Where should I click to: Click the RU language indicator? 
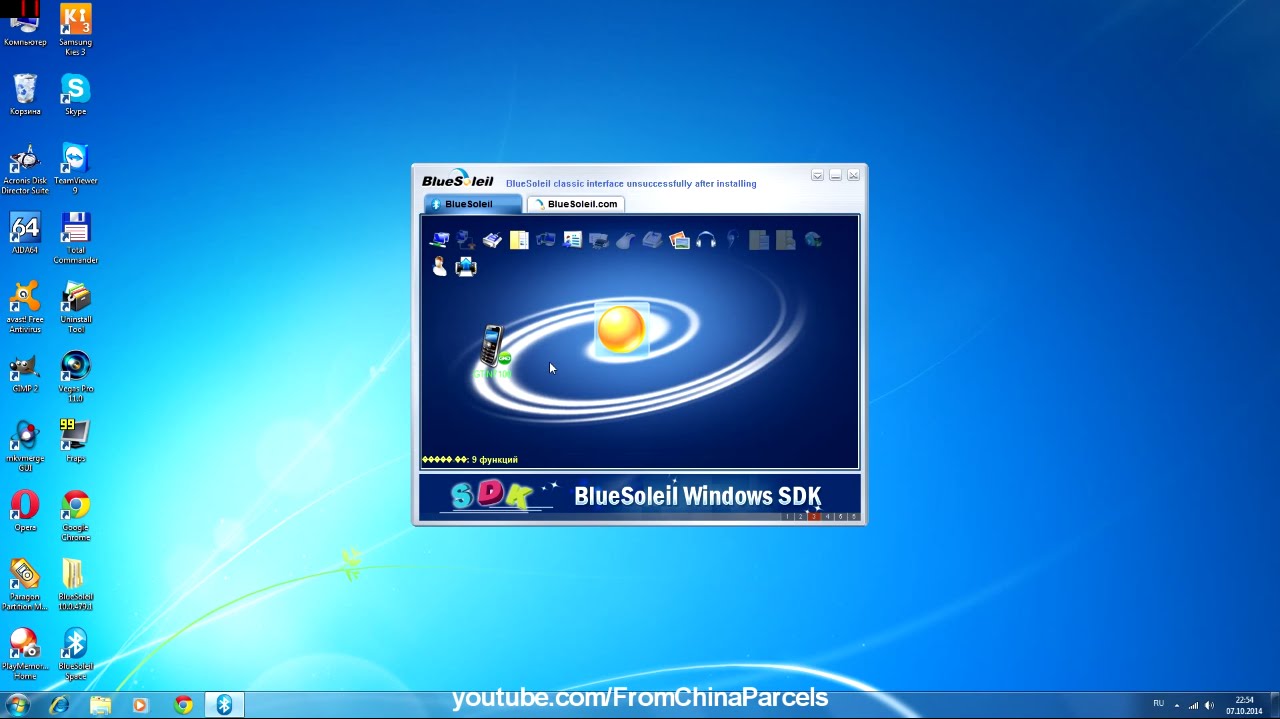pos(1158,704)
